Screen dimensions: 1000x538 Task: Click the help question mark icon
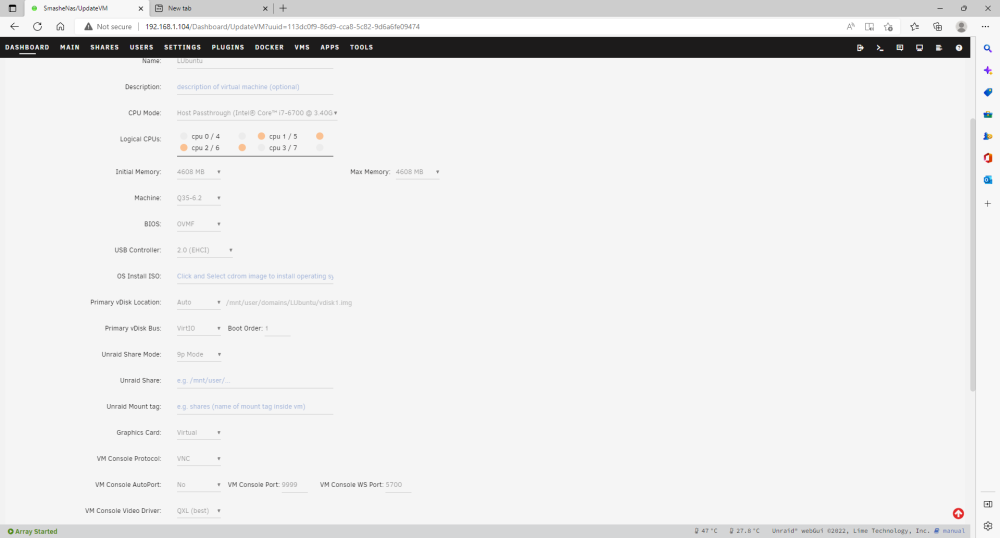pos(959,48)
